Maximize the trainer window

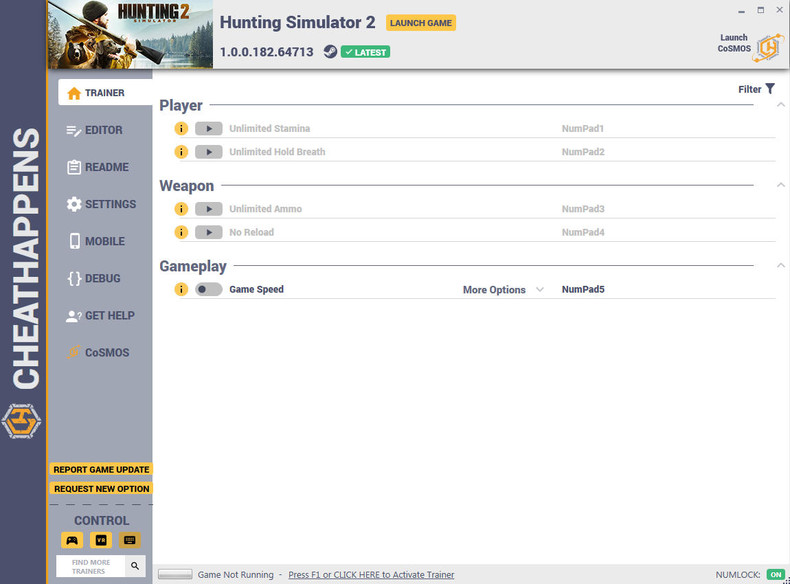coord(760,10)
